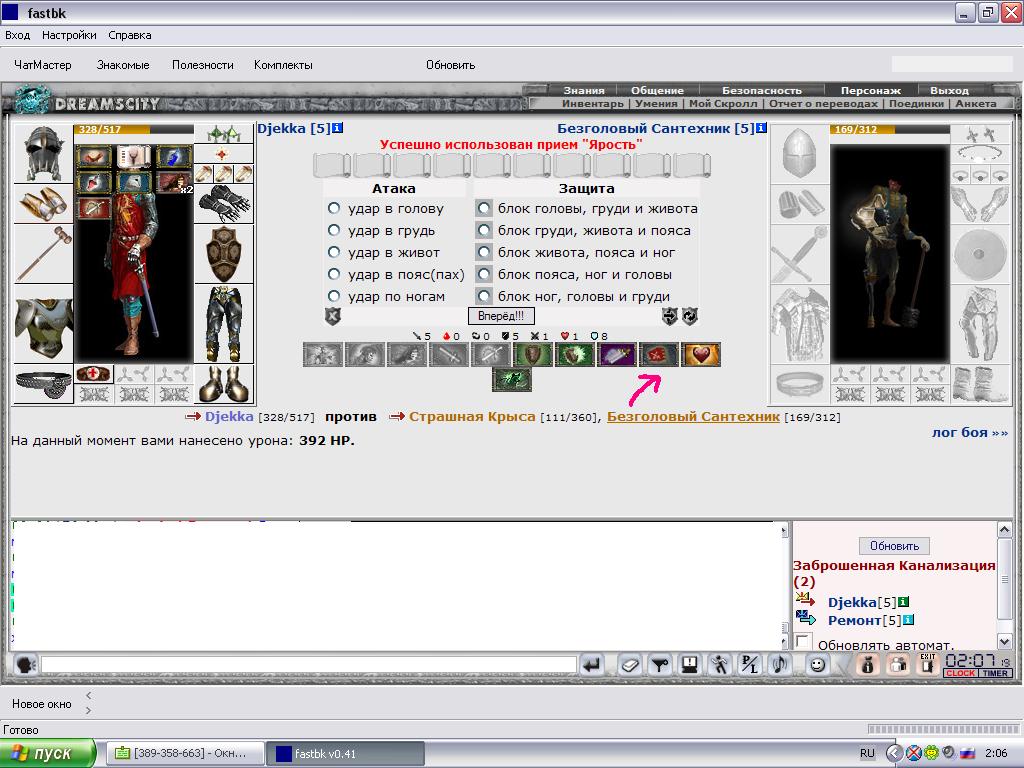Open the 'лог боя »»' link
This screenshot has height=768, width=1024.
970,432
